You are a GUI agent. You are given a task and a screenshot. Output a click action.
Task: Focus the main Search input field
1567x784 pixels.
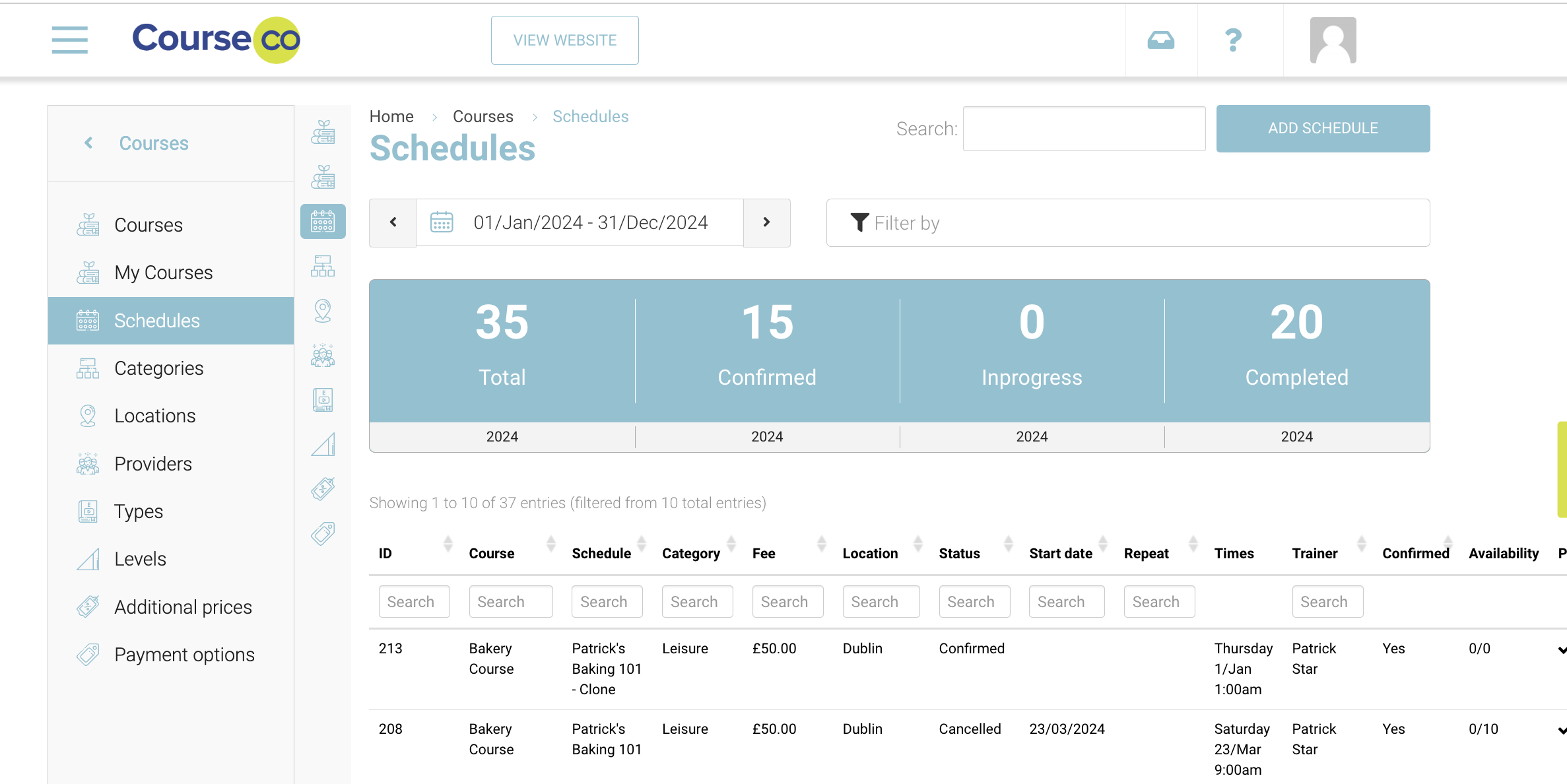1084,129
